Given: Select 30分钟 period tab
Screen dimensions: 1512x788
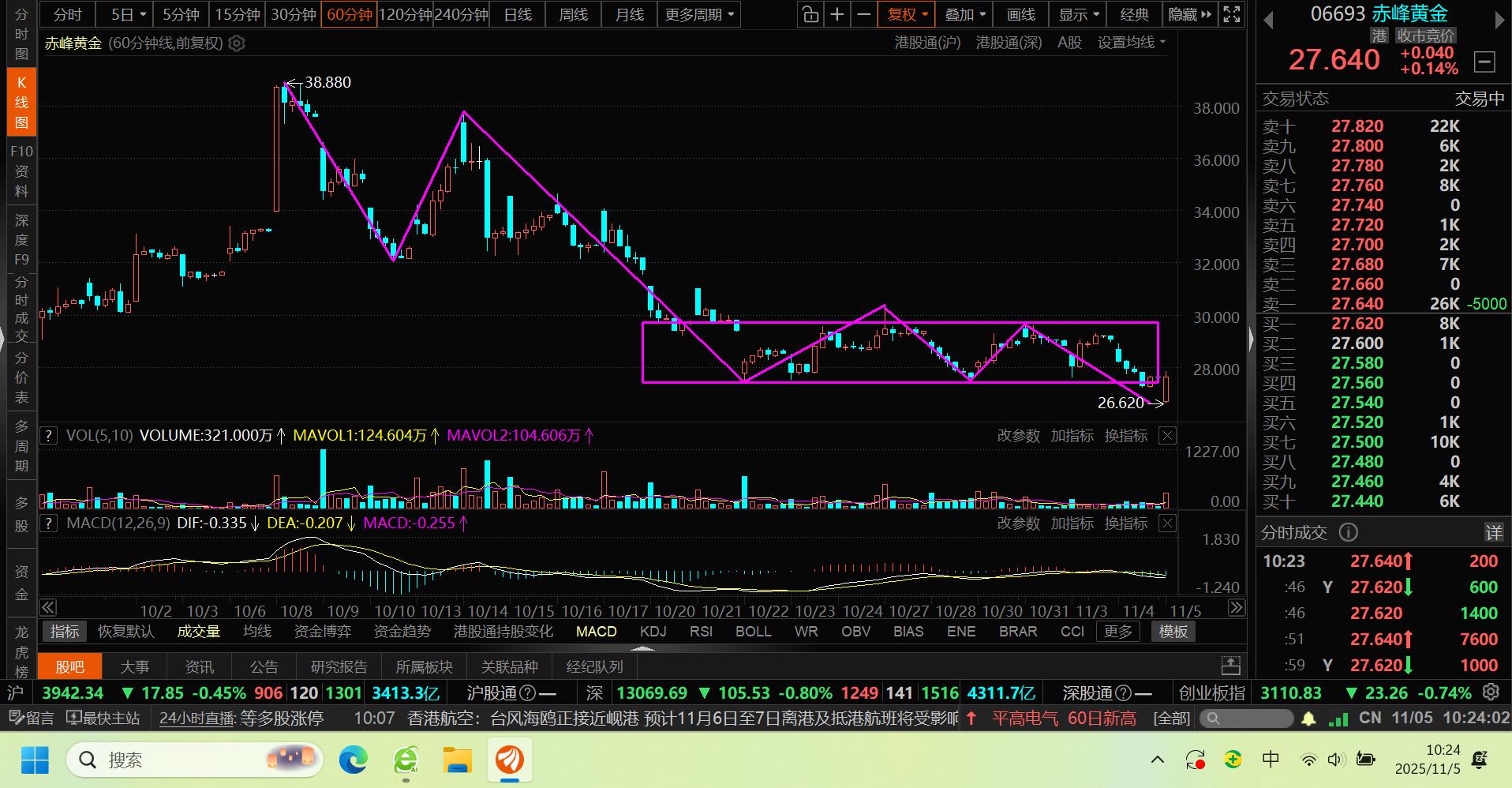Looking at the screenshot, I should (x=294, y=14).
